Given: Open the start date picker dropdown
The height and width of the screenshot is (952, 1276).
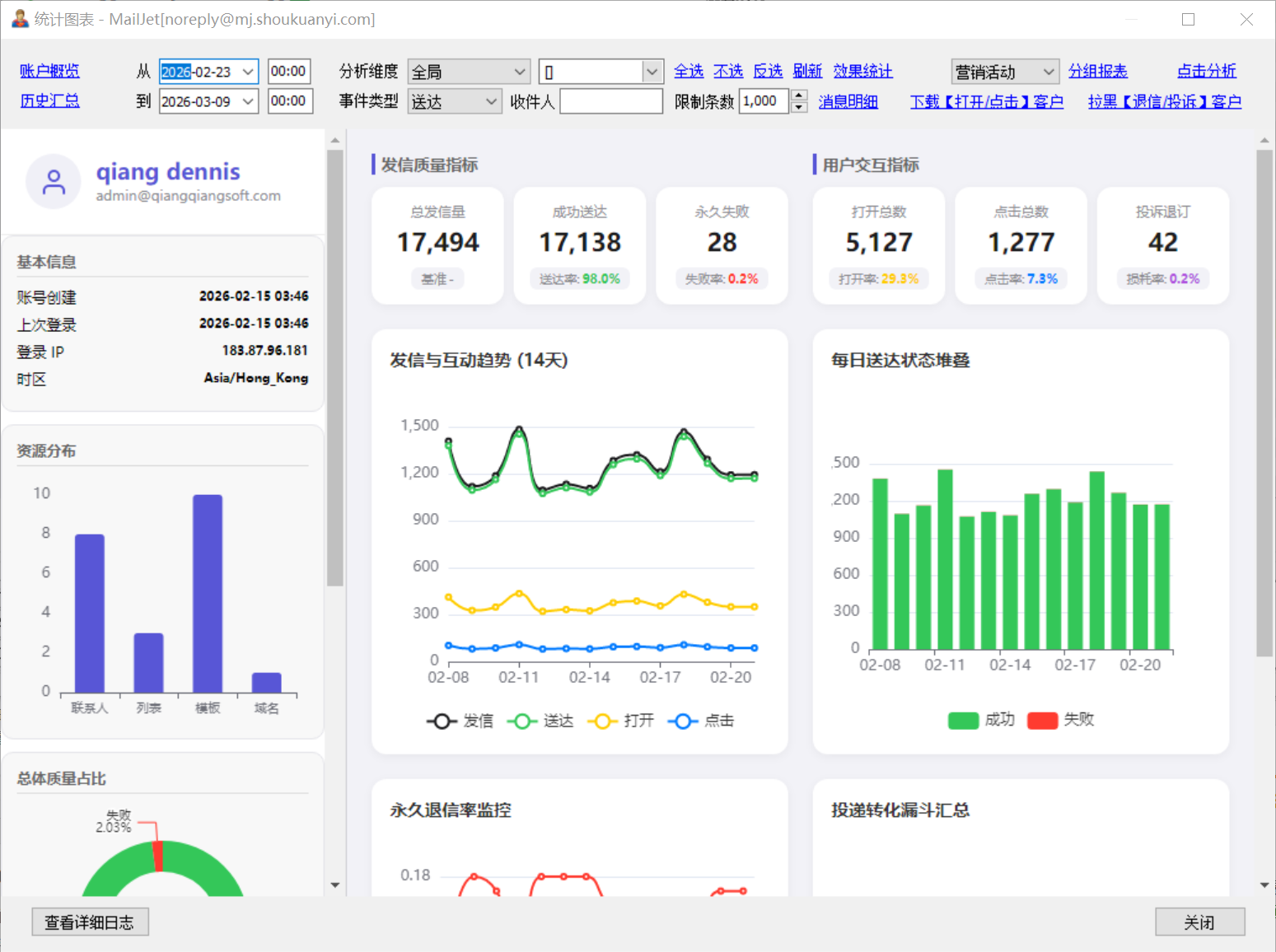Looking at the screenshot, I should (248, 72).
